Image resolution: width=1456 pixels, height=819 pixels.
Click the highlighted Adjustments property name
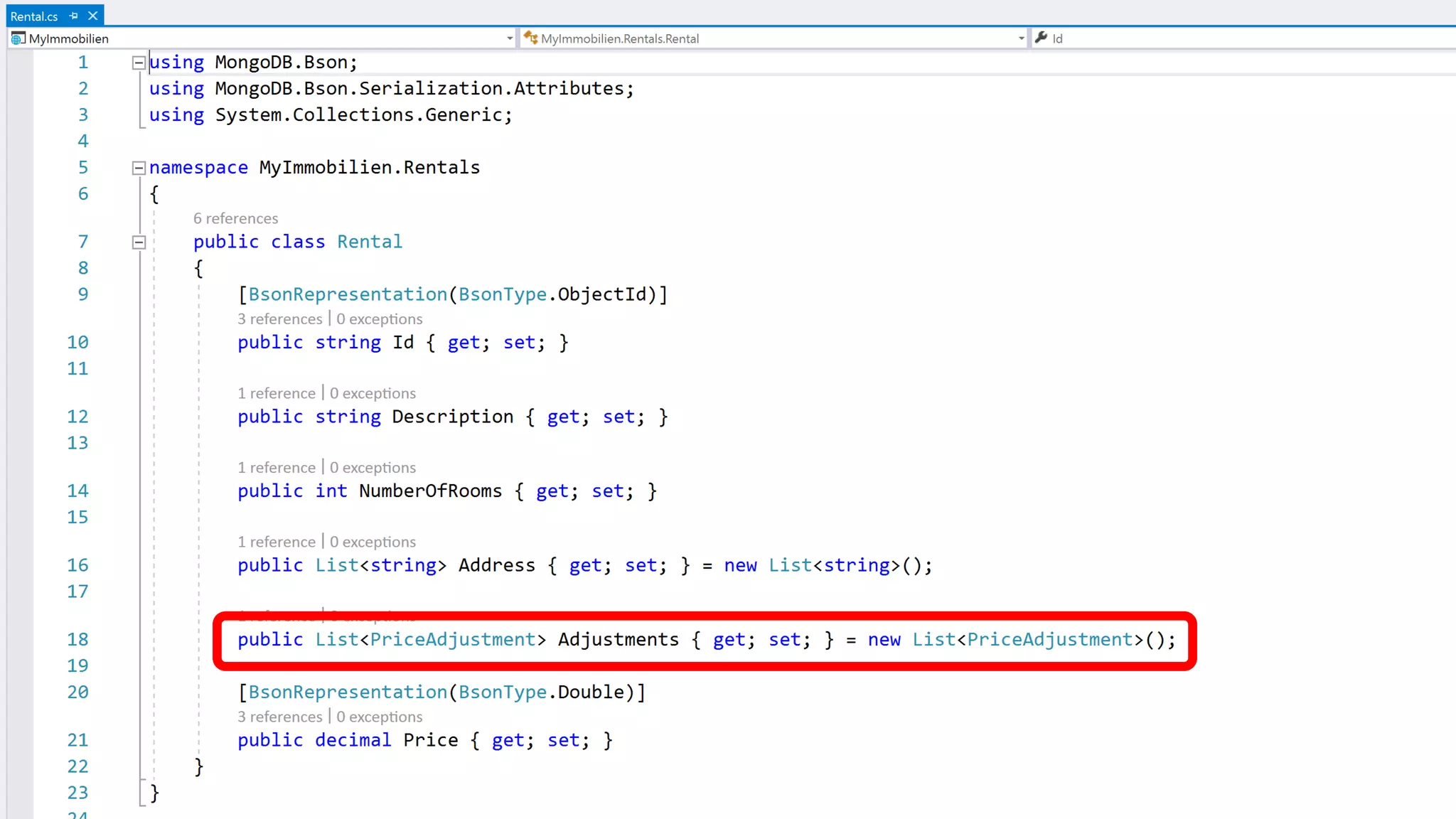pos(618,640)
